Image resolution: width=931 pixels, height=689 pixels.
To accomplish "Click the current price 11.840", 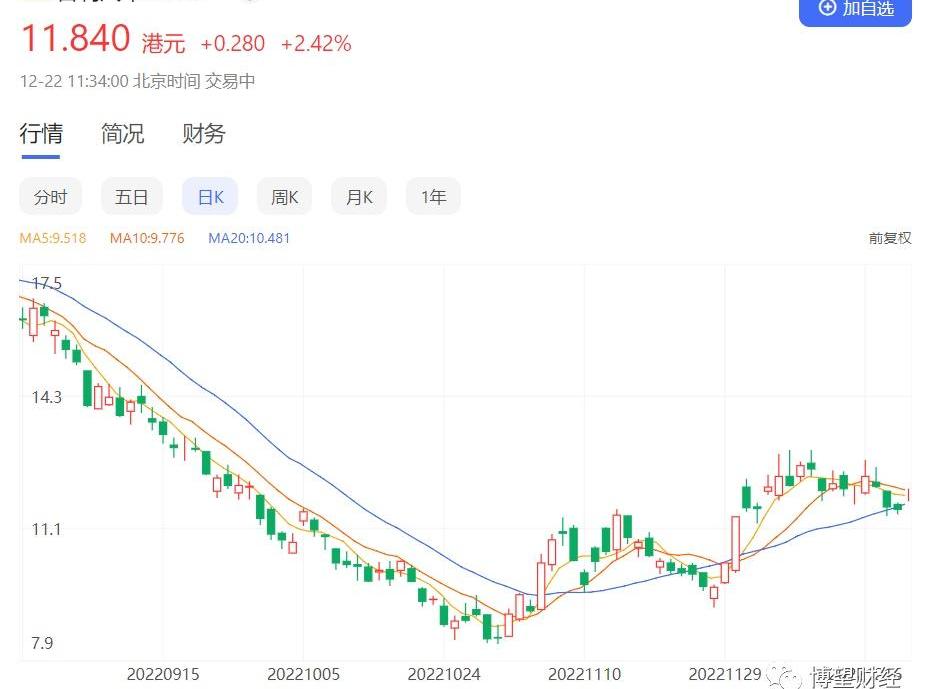I will click(x=75, y=38).
